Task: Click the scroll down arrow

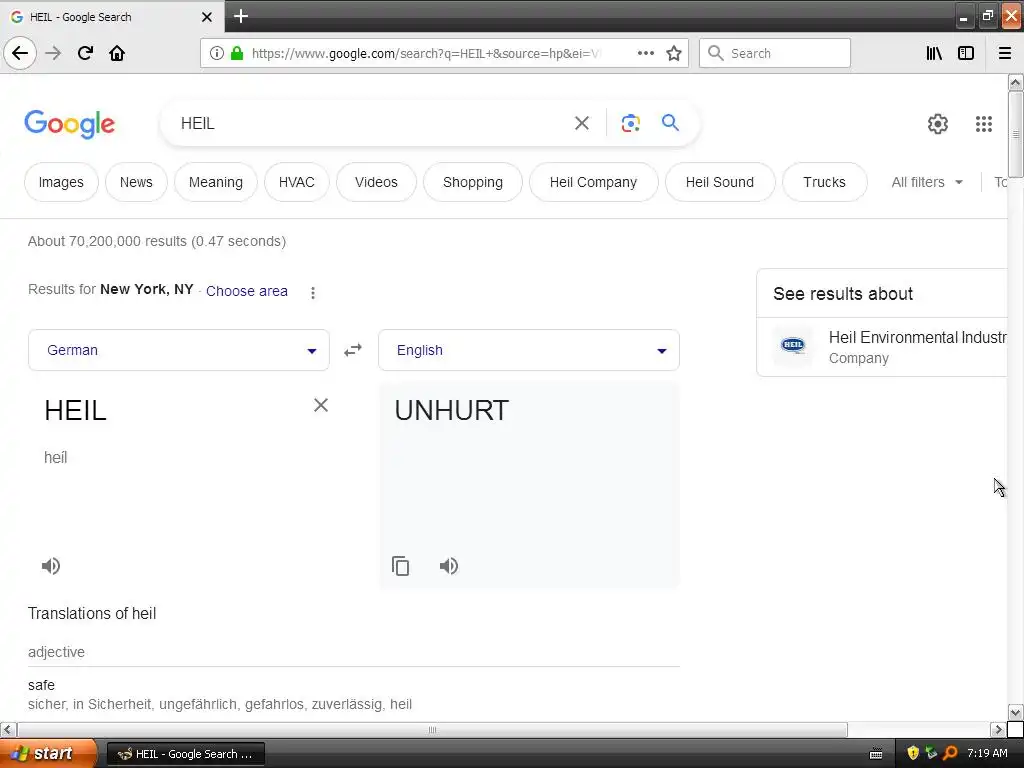Action: [x=1015, y=712]
